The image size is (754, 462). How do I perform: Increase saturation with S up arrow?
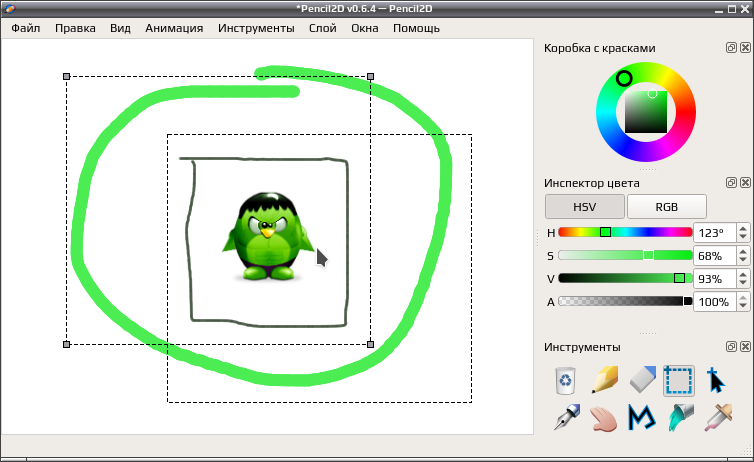[743, 251]
